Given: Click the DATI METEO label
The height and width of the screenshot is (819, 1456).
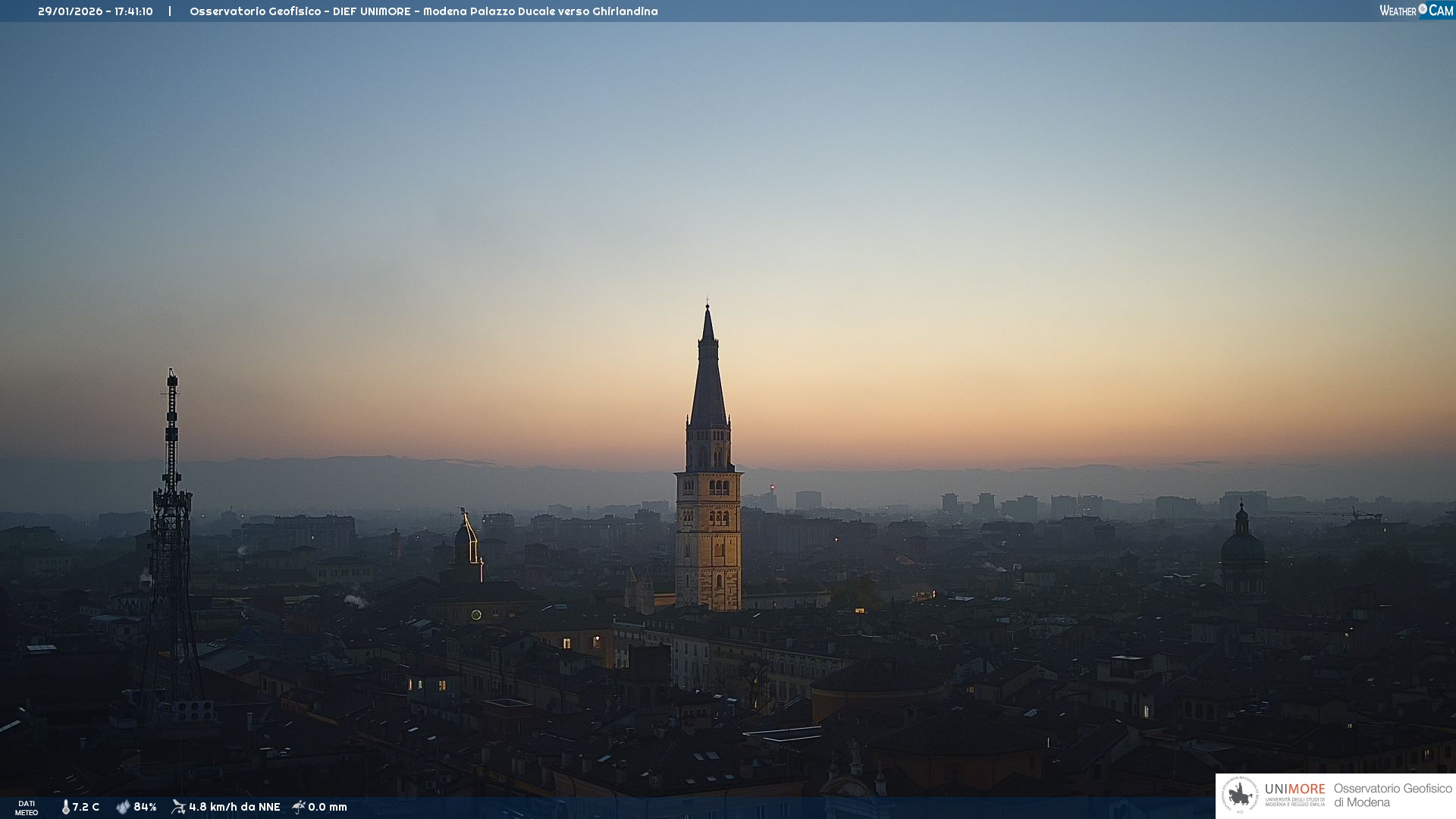Looking at the screenshot, I should point(27,808).
